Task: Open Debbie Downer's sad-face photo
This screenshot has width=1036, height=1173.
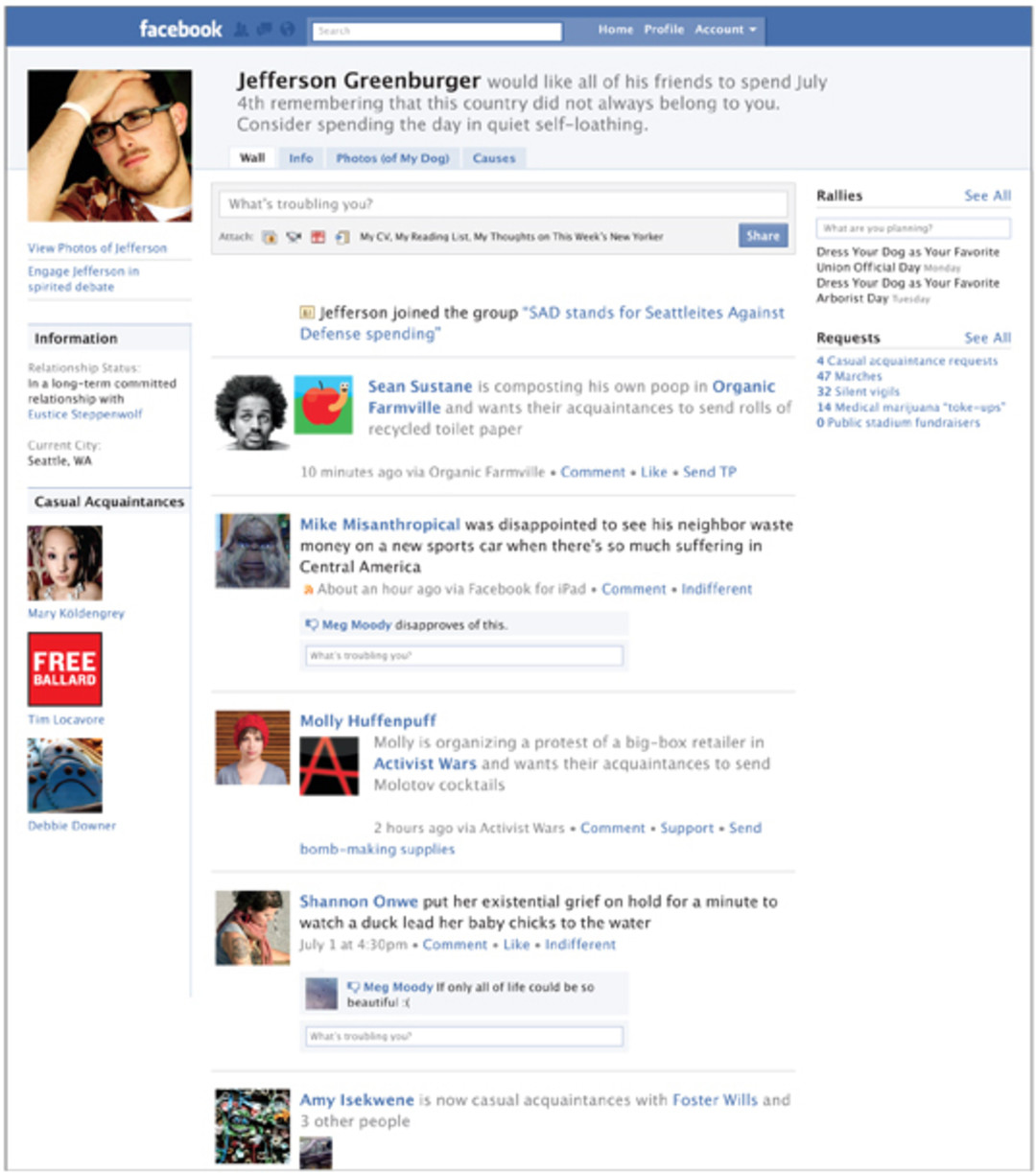Action: tap(65, 775)
